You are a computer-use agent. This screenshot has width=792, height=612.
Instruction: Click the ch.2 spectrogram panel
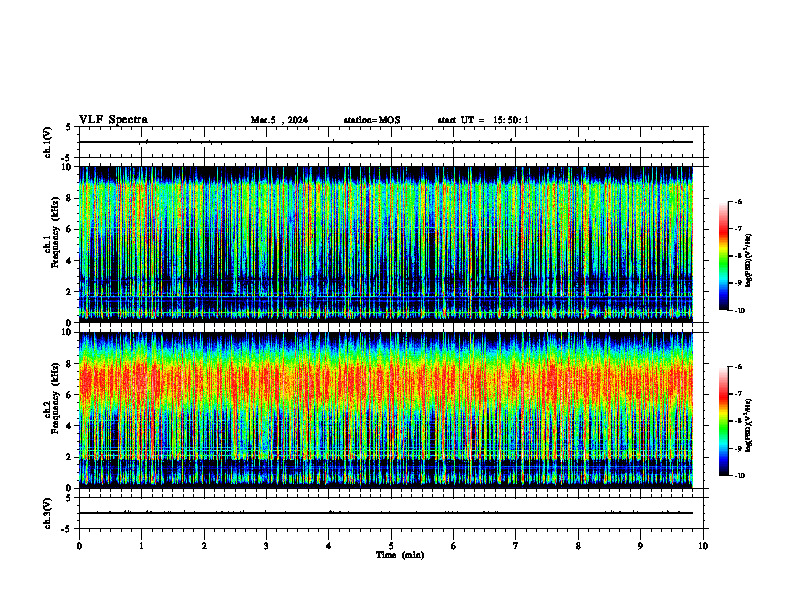(386, 410)
